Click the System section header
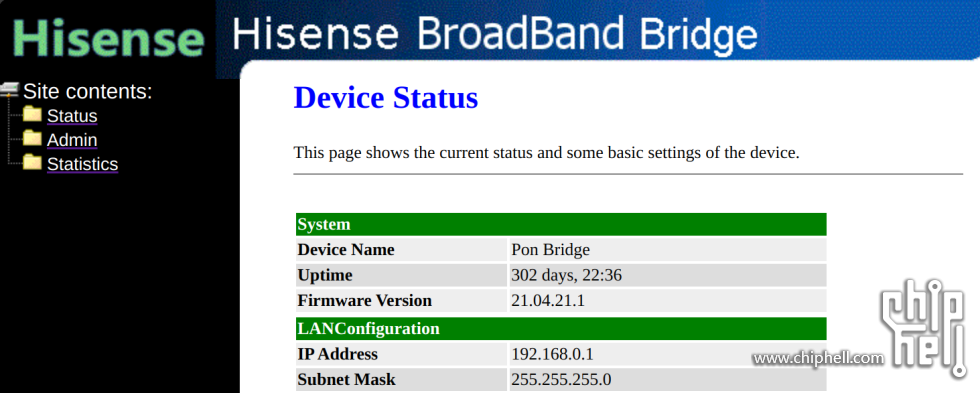Viewport: 980px width, 393px height. pos(561,224)
